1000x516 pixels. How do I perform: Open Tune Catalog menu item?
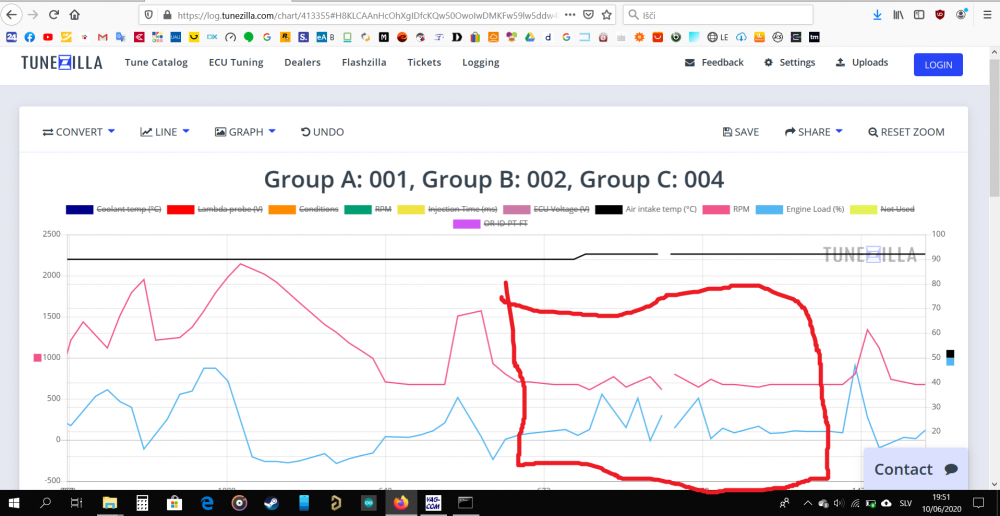[x=156, y=63]
